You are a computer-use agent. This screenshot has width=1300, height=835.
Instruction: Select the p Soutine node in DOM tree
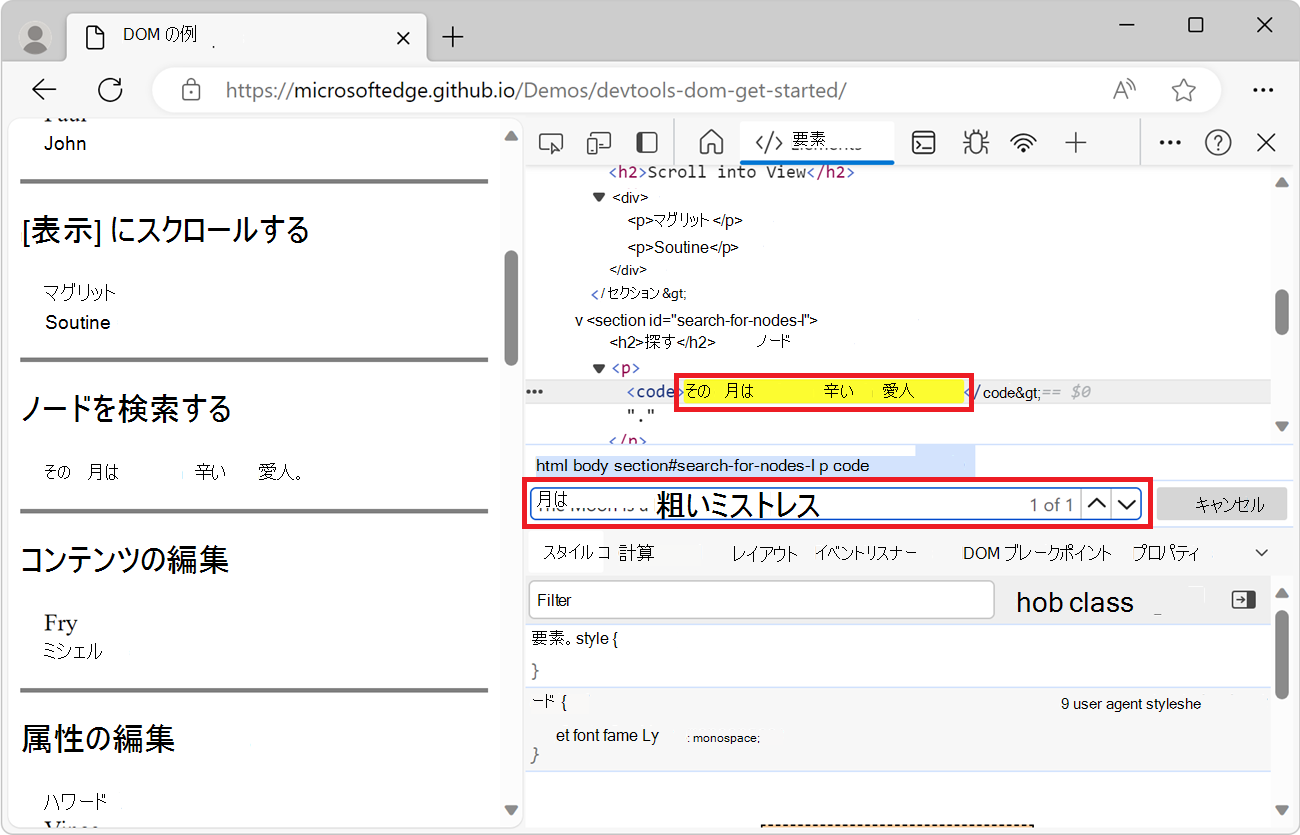coord(683,247)
